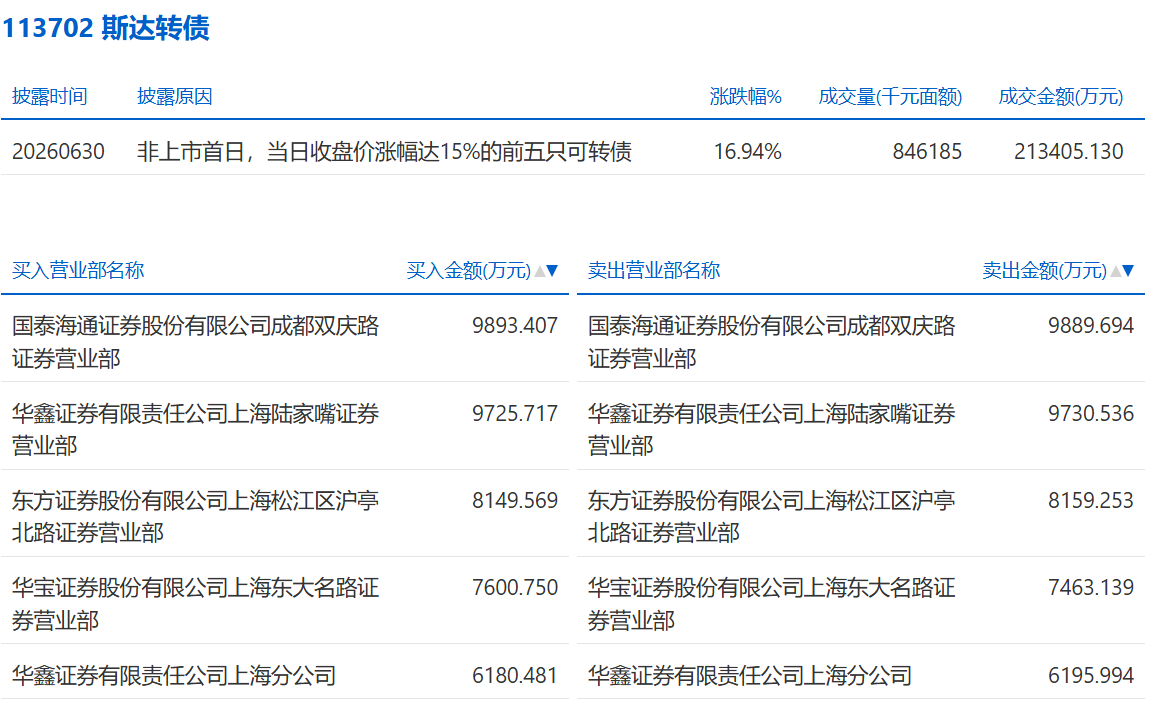
Task: Select seller 国泰海通证券成都双庆路证券营业部
Action: tap(771, 341)
